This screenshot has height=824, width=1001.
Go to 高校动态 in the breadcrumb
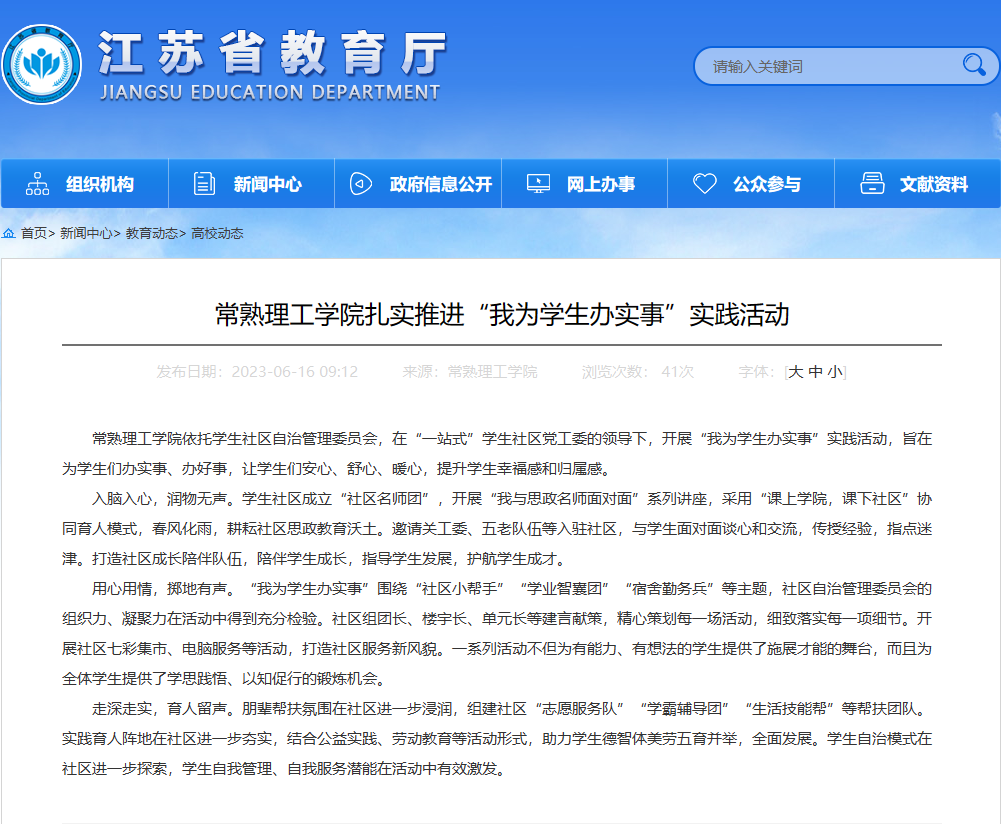coord(218,234)
